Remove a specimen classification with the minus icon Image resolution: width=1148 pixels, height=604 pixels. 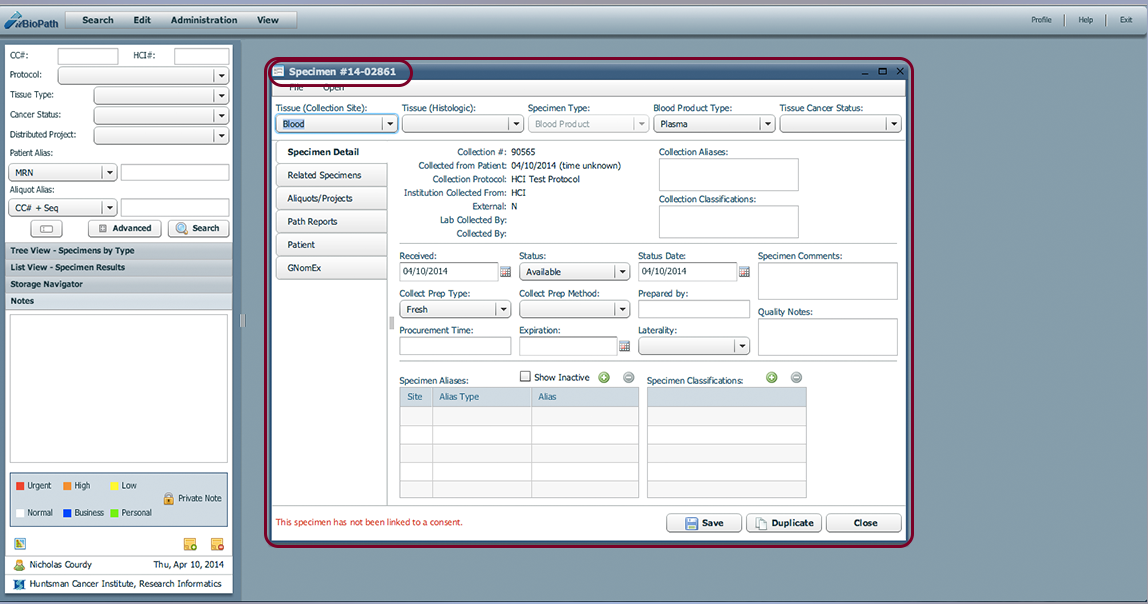coord(796,378)
